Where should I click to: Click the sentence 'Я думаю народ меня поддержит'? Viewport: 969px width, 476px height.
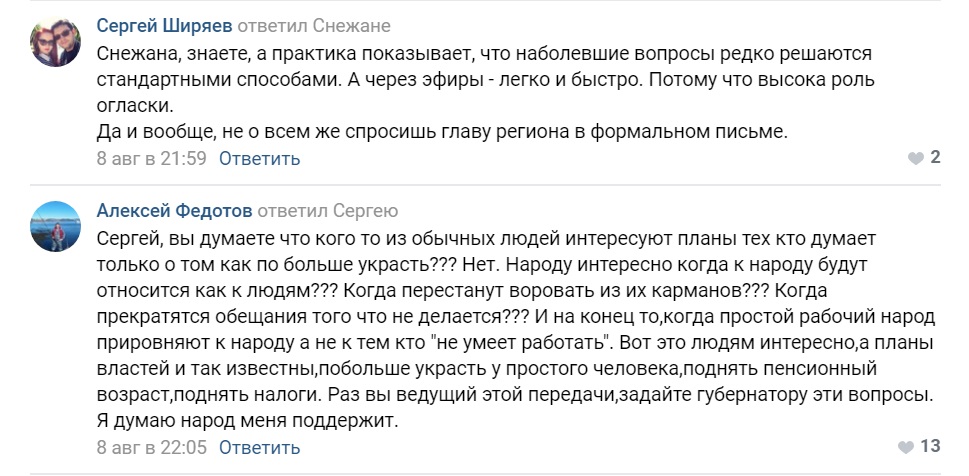248,422
